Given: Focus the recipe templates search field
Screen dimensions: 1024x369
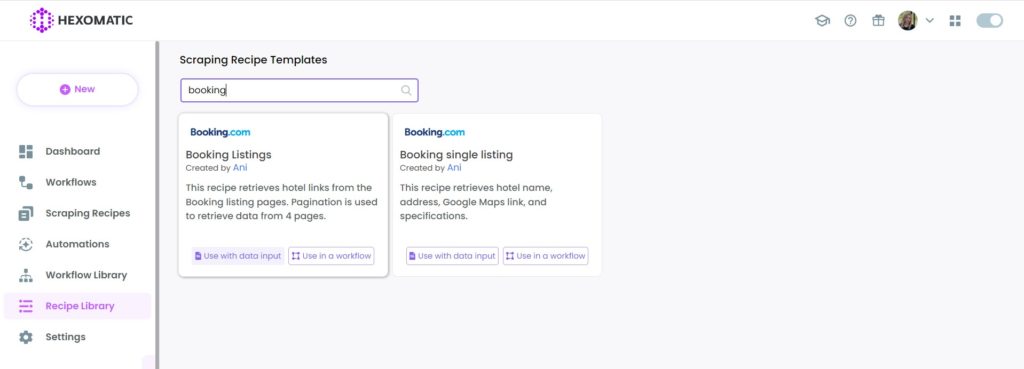Looking at the screenshot, I should (x=299, y=90).
